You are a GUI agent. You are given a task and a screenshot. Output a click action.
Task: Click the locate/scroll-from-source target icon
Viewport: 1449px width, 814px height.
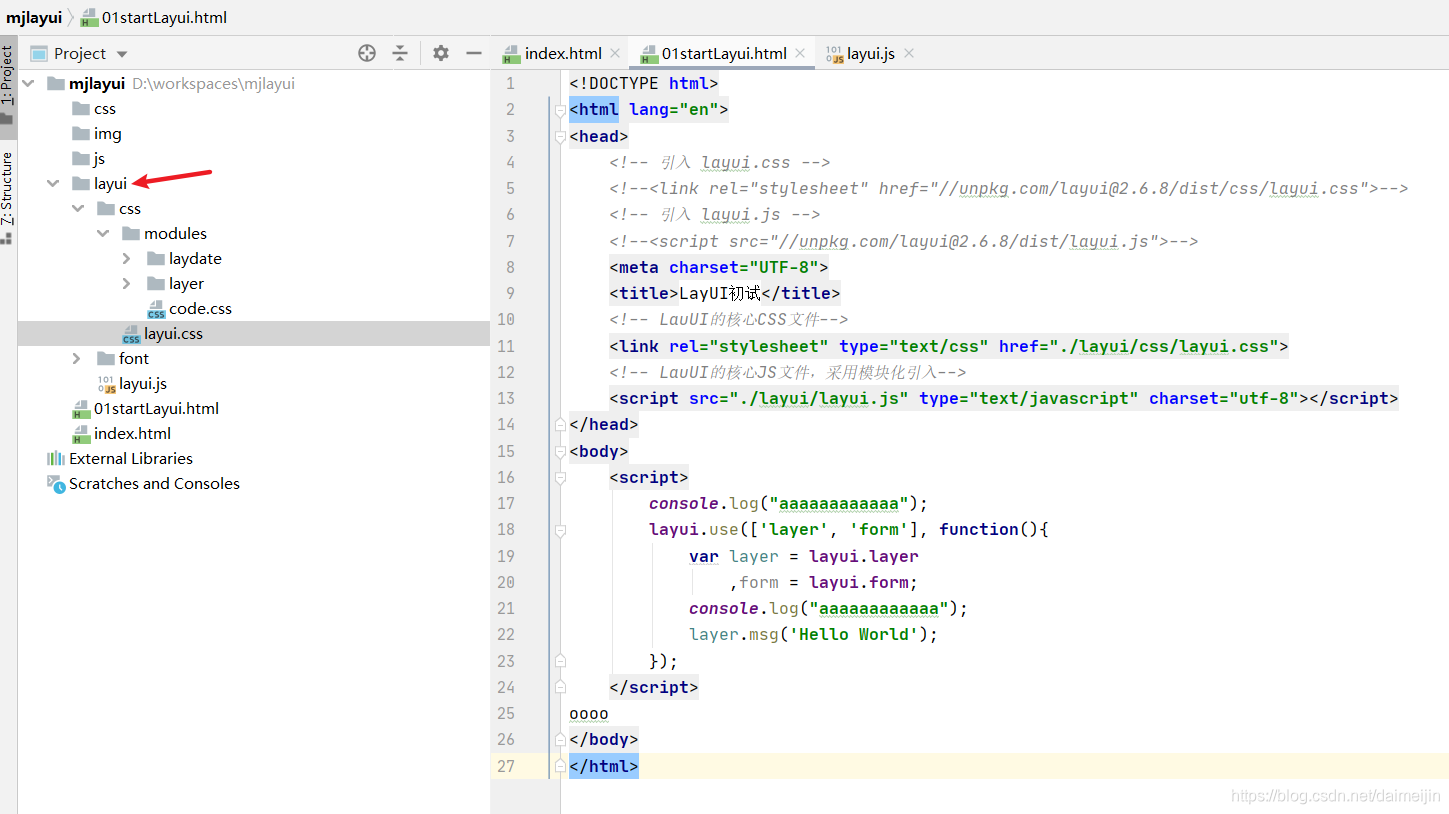tap(367, 54)
